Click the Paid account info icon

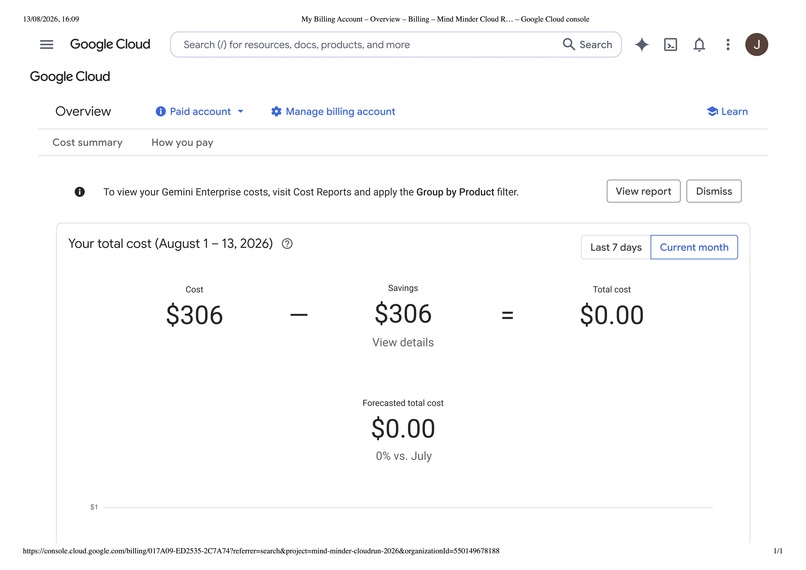pos(161,112)
